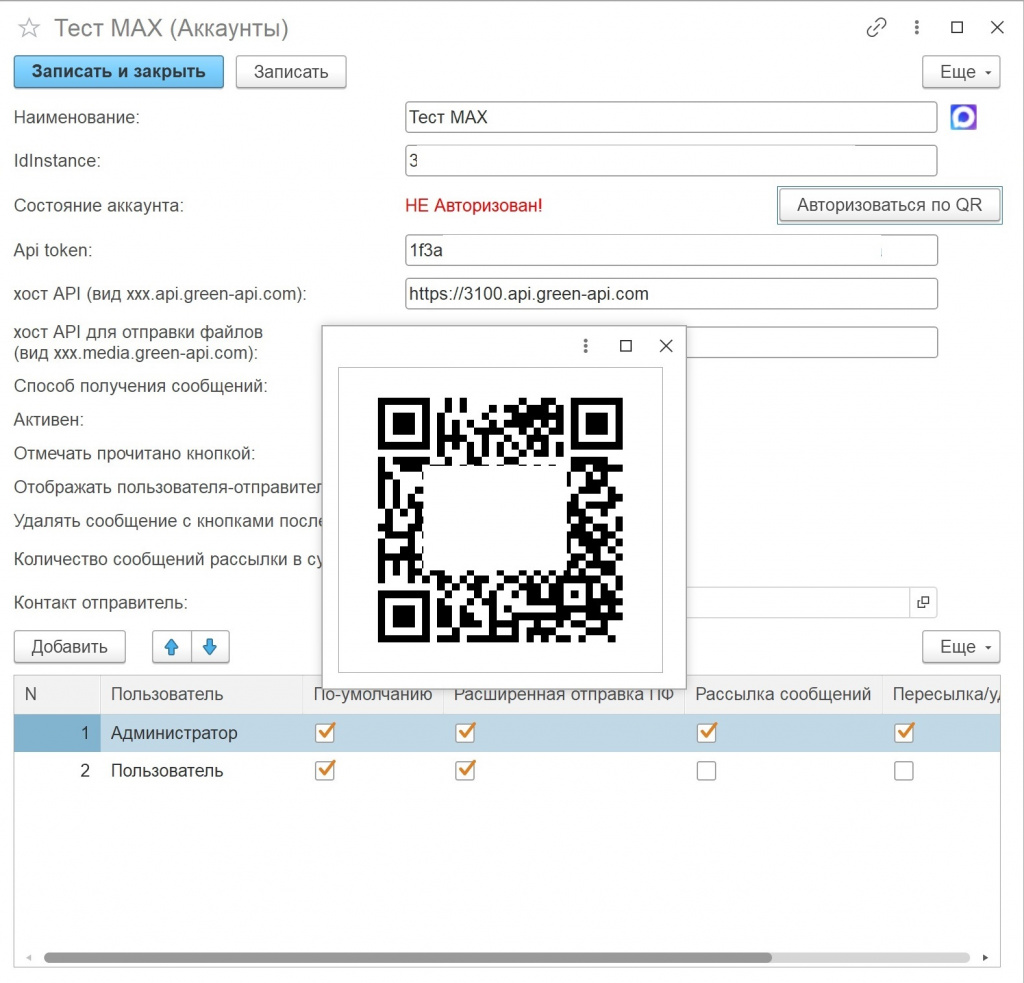Select the Администратор table cell
The width and height of the screenshot is (1024, 983).
(201, 733)
